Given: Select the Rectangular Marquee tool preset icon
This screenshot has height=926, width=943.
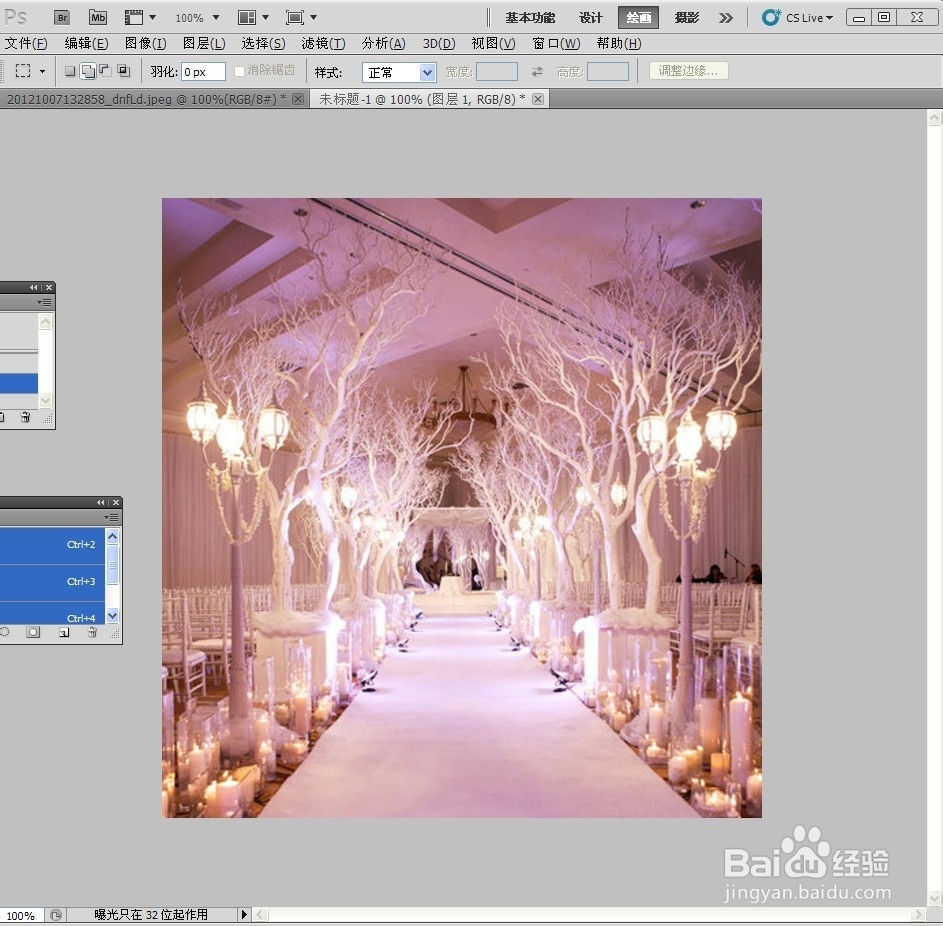Looking at the screenshot, I should 23,71.
